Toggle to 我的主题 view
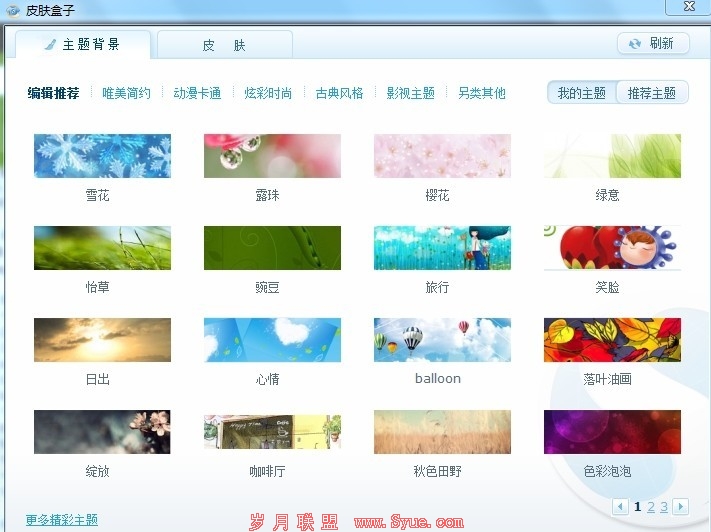This screenshot has width=711, height=532. point(582,93)
